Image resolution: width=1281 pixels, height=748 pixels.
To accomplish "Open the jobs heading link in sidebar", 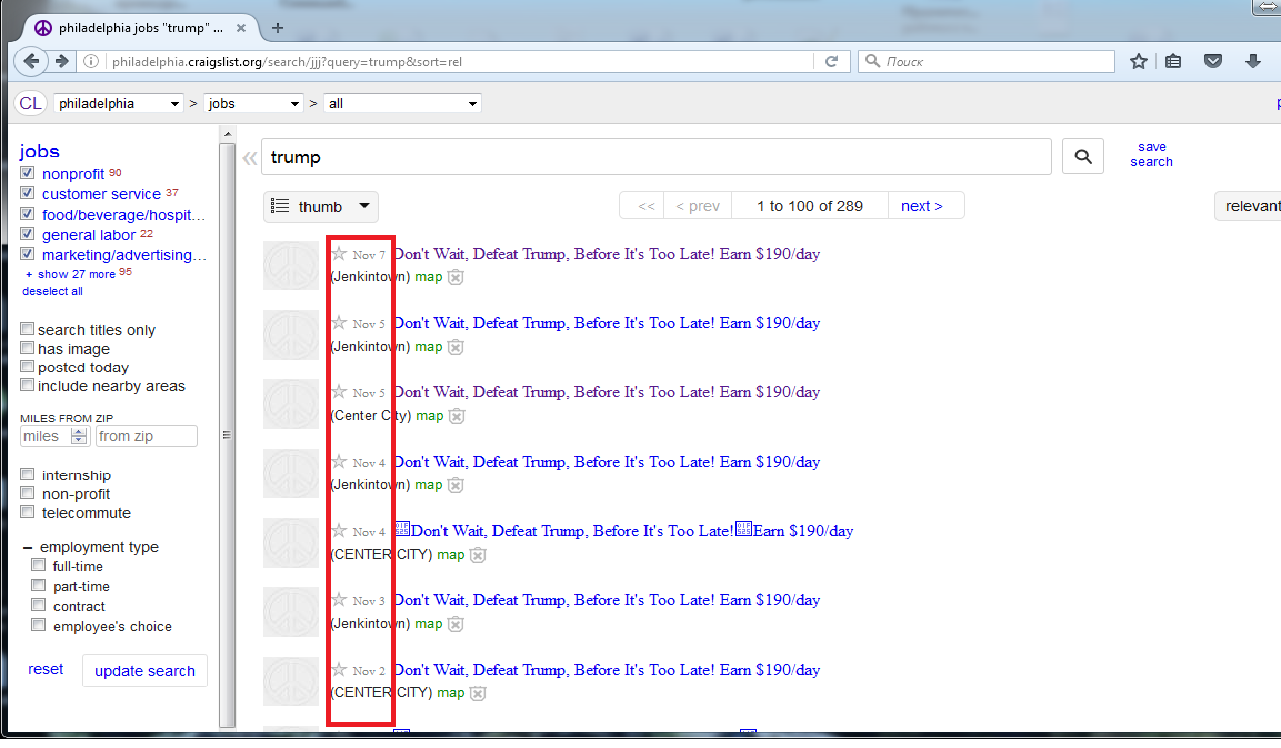I will [x=39, y=151].
